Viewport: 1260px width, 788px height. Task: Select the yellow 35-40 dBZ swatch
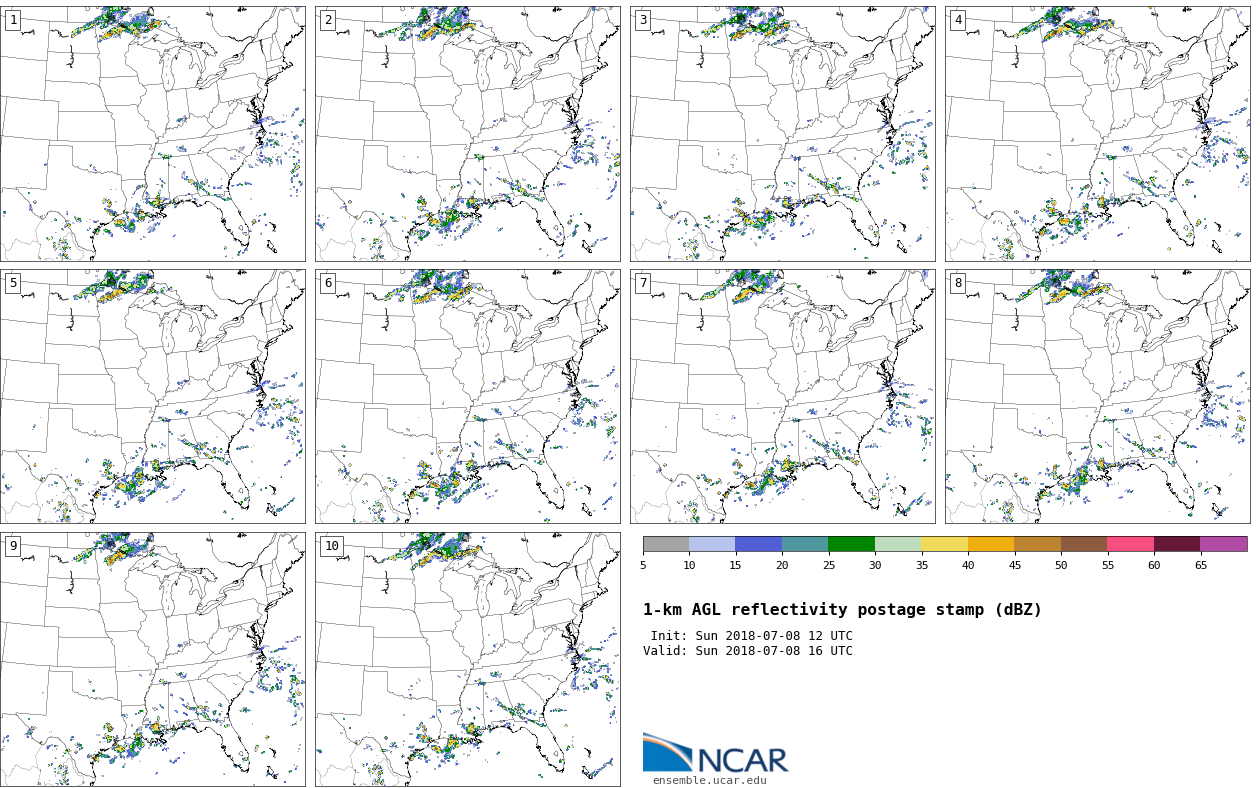point(944,544)
